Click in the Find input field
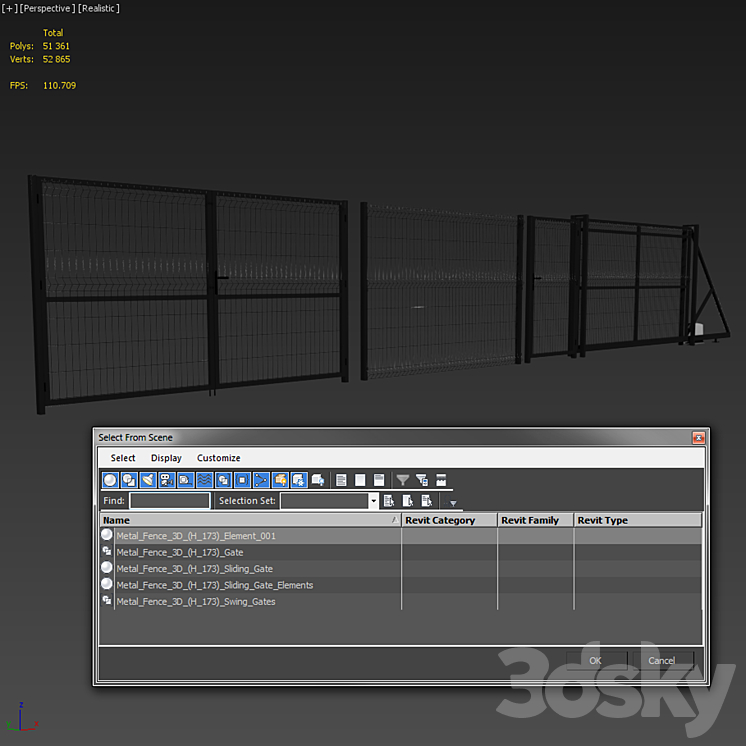The image size is (746, 746). (170, 501)
